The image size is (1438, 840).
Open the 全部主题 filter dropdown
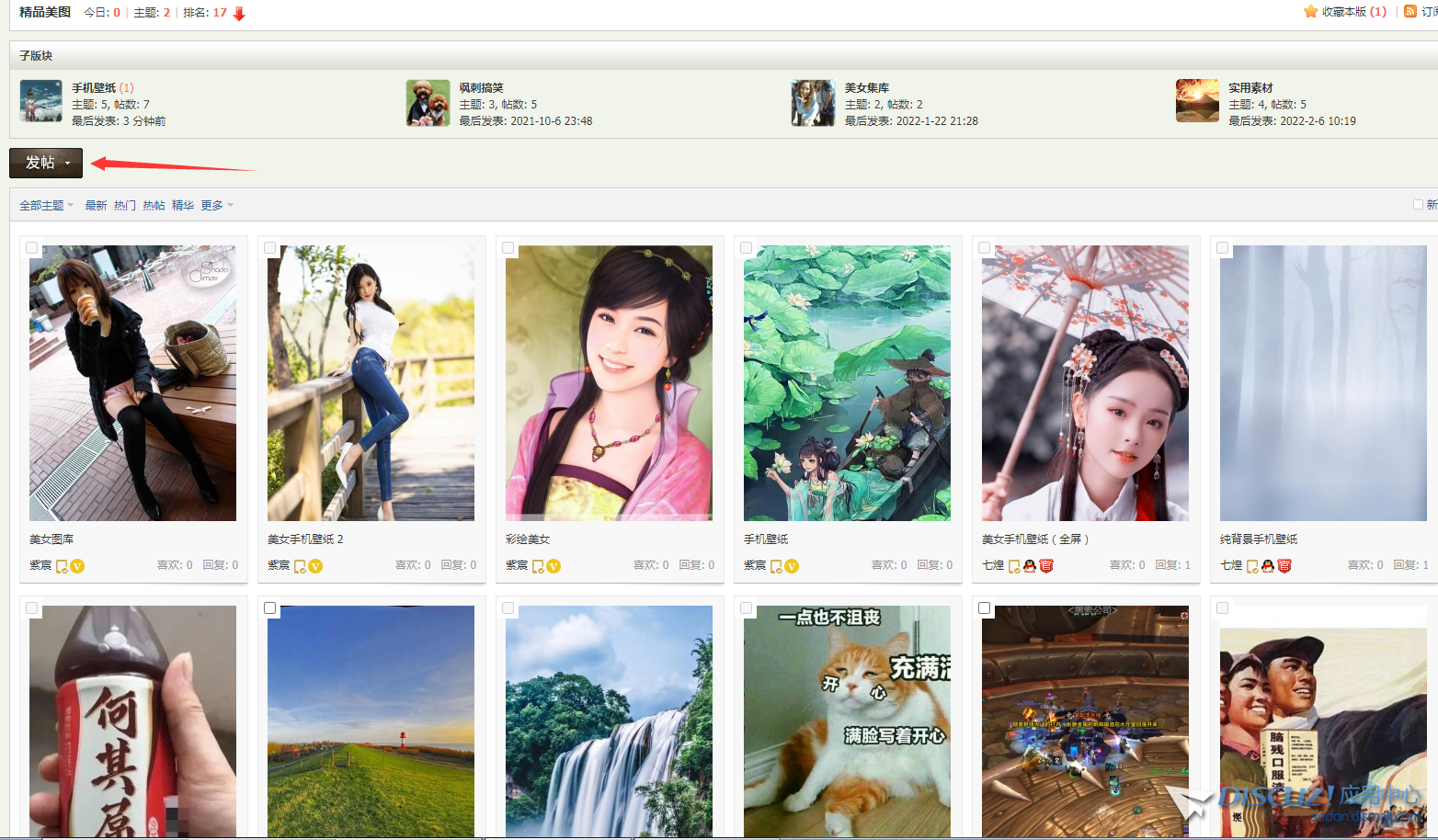[46, 206]
